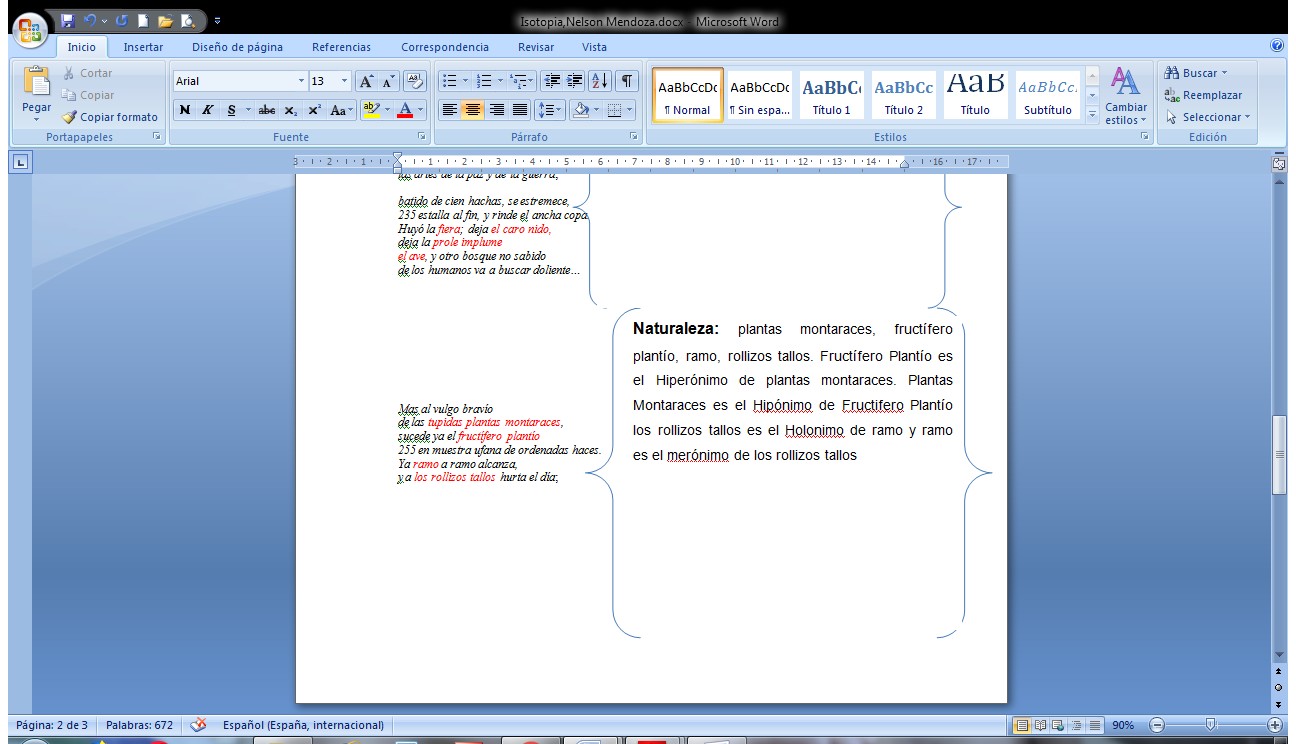
Task: Open the Seleccionar dropdown
Action: tap(1208, 117)
